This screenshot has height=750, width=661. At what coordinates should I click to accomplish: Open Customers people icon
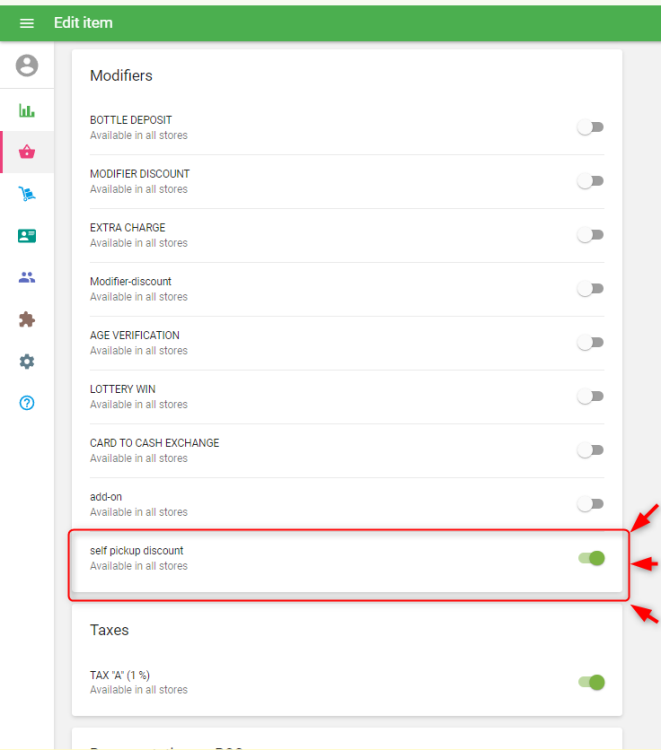pyautogui.click(x=27, y=278)
